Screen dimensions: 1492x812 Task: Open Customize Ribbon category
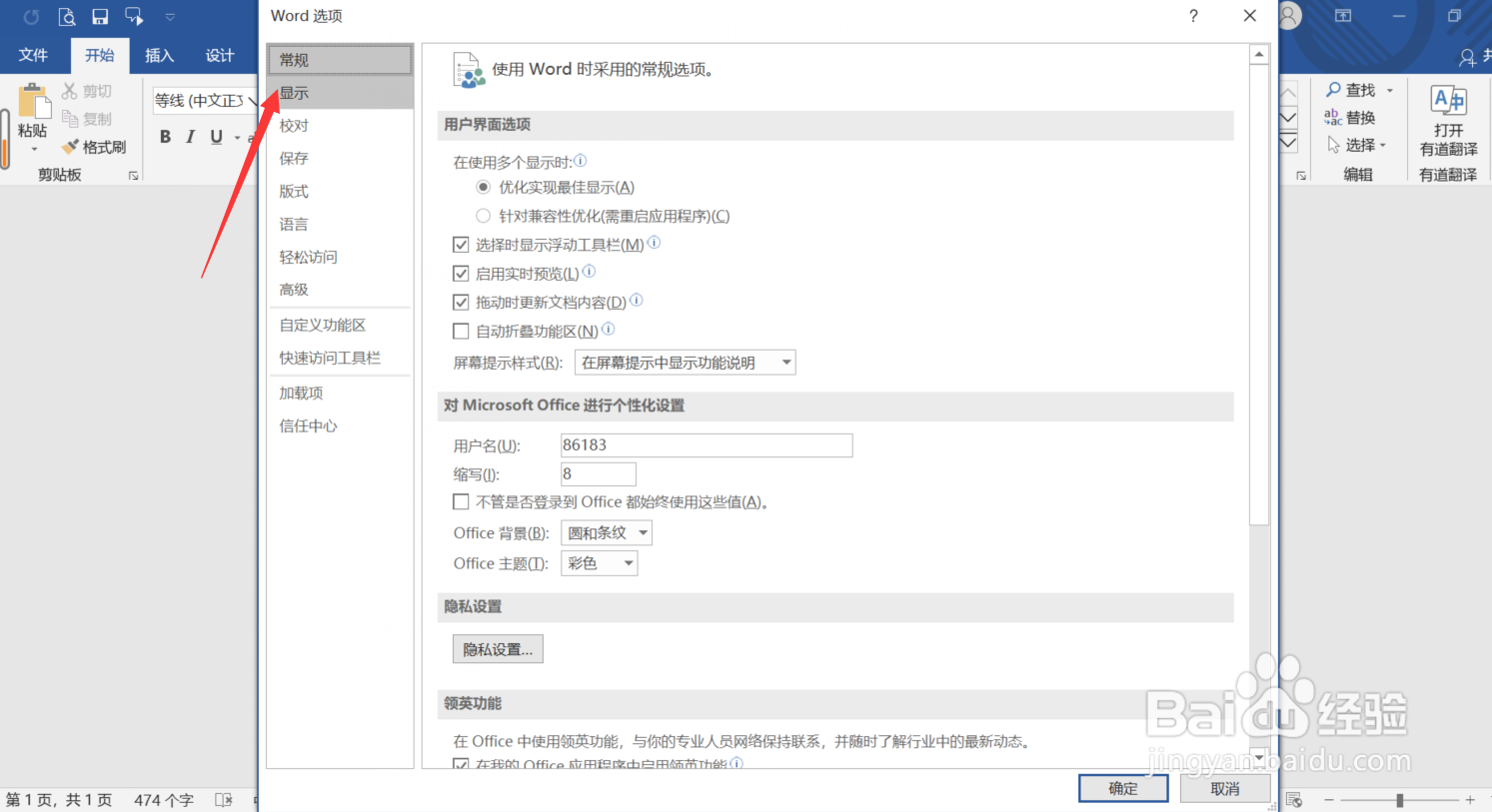tap(340, 326)
